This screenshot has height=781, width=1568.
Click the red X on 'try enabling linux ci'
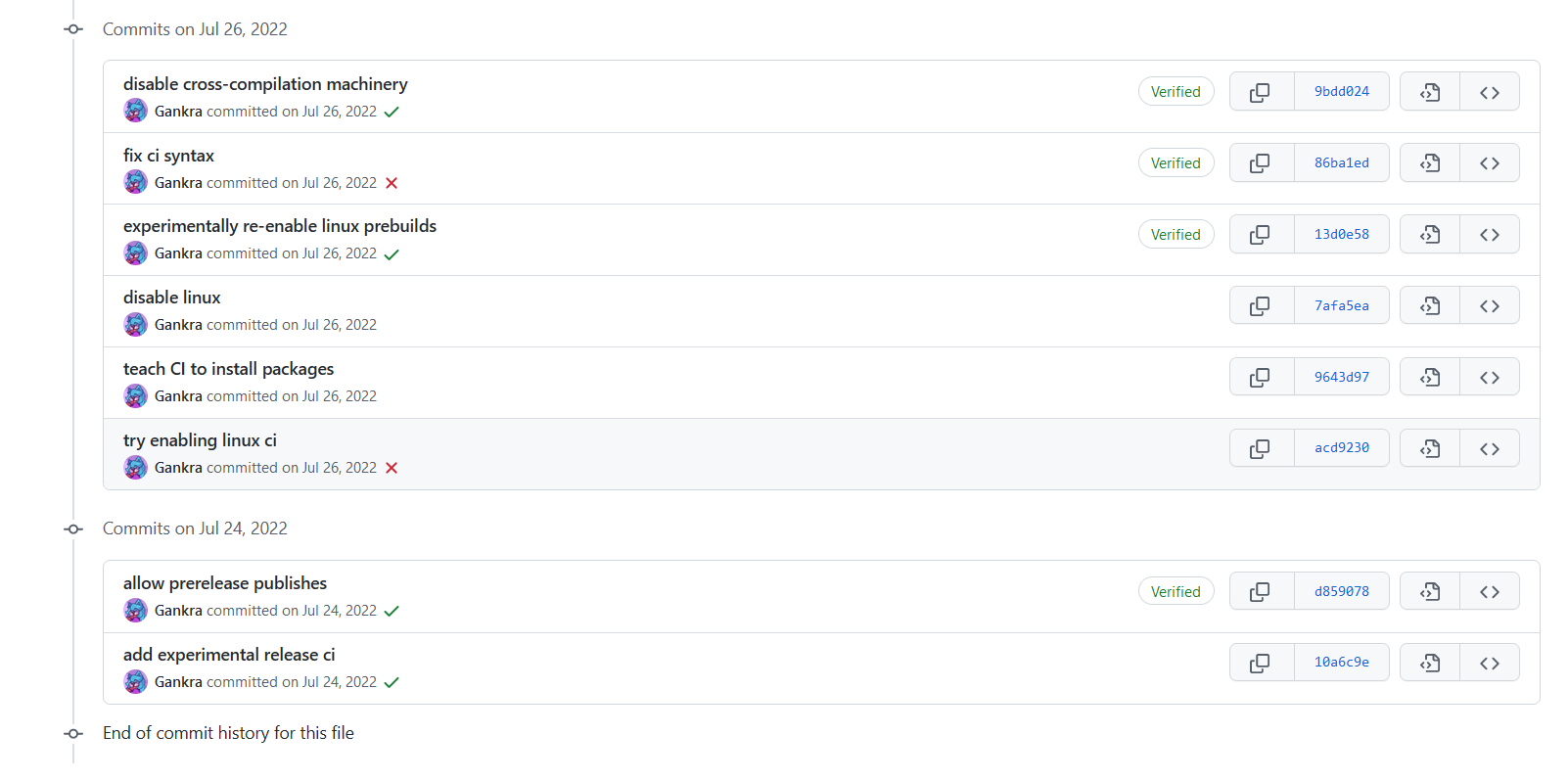(x=392, y=467)
